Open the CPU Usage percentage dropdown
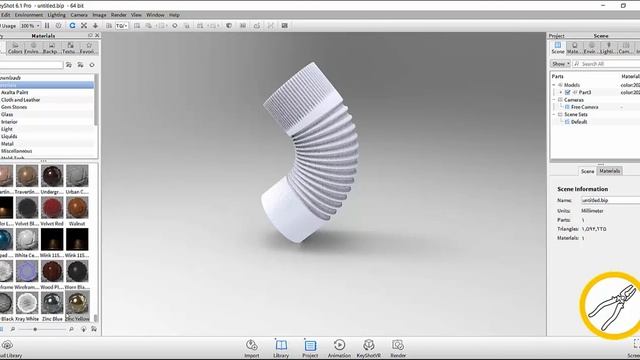This screenshot has width=640, height=360. pyautogui.click(x=30, y=26)
